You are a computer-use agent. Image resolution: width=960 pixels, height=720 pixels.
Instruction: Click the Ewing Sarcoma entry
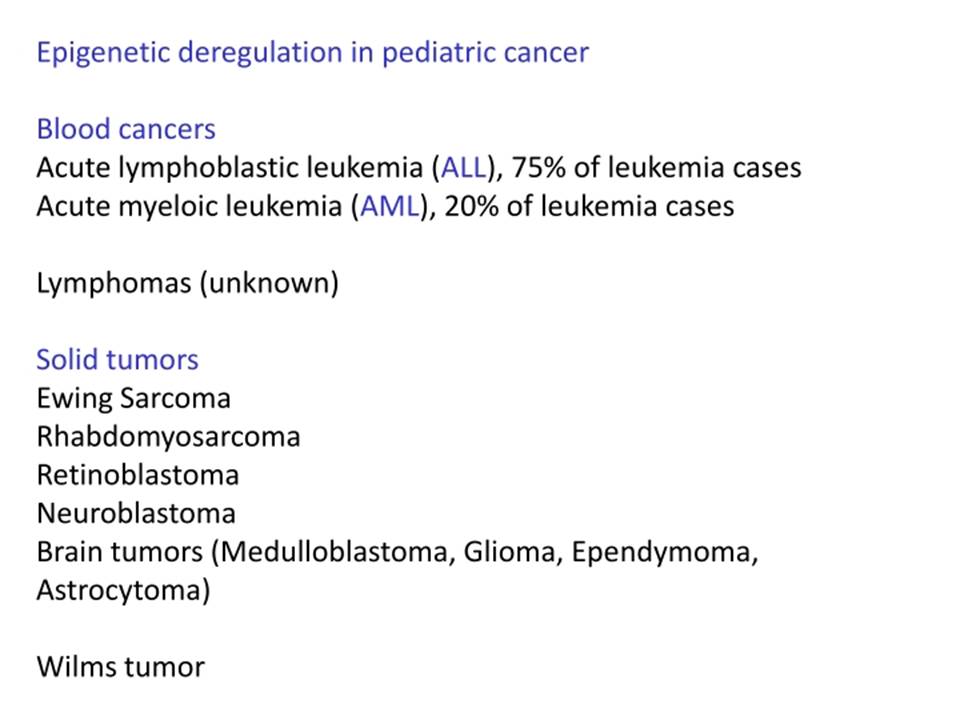click(x=133, y=399)
